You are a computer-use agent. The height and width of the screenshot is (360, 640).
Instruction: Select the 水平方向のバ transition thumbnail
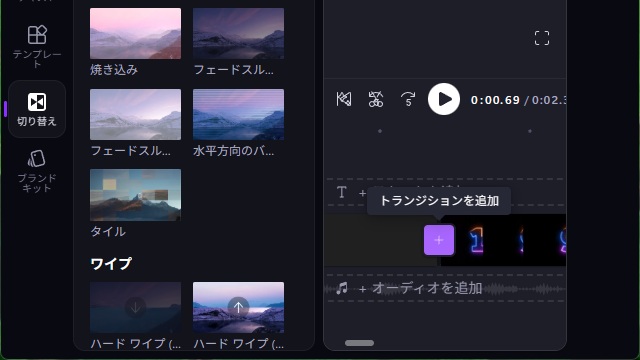(238, 114)
